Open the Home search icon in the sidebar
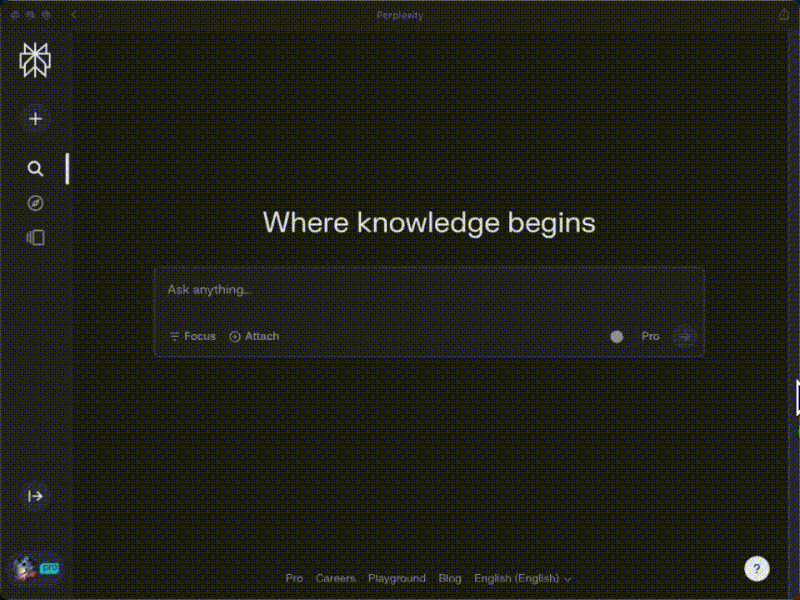800x600 pixels. tap(35, 169)
